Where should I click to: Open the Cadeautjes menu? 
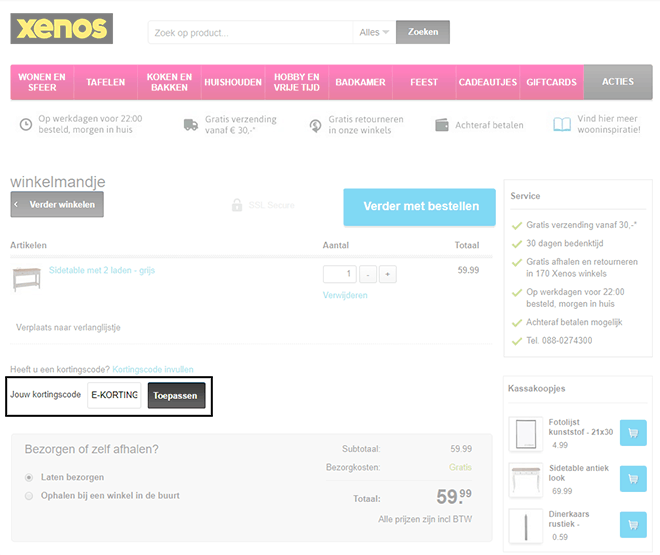pyautogui.click(x=488, y=82)
